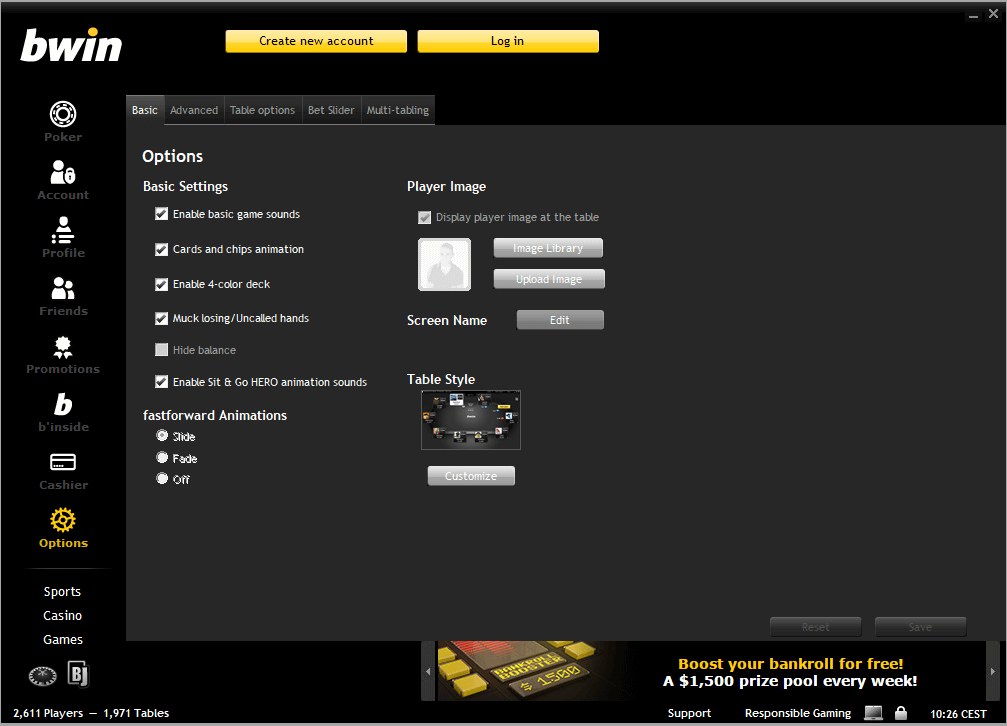Toggle Display player image at the table
The width and height of the screenshot is (1007, 726).
click(425, 217)
